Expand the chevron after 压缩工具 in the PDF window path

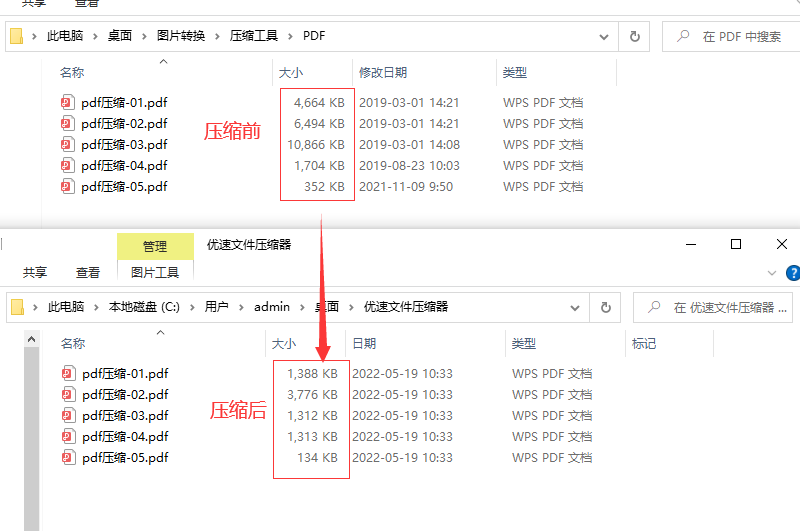[x=290, y=36]
